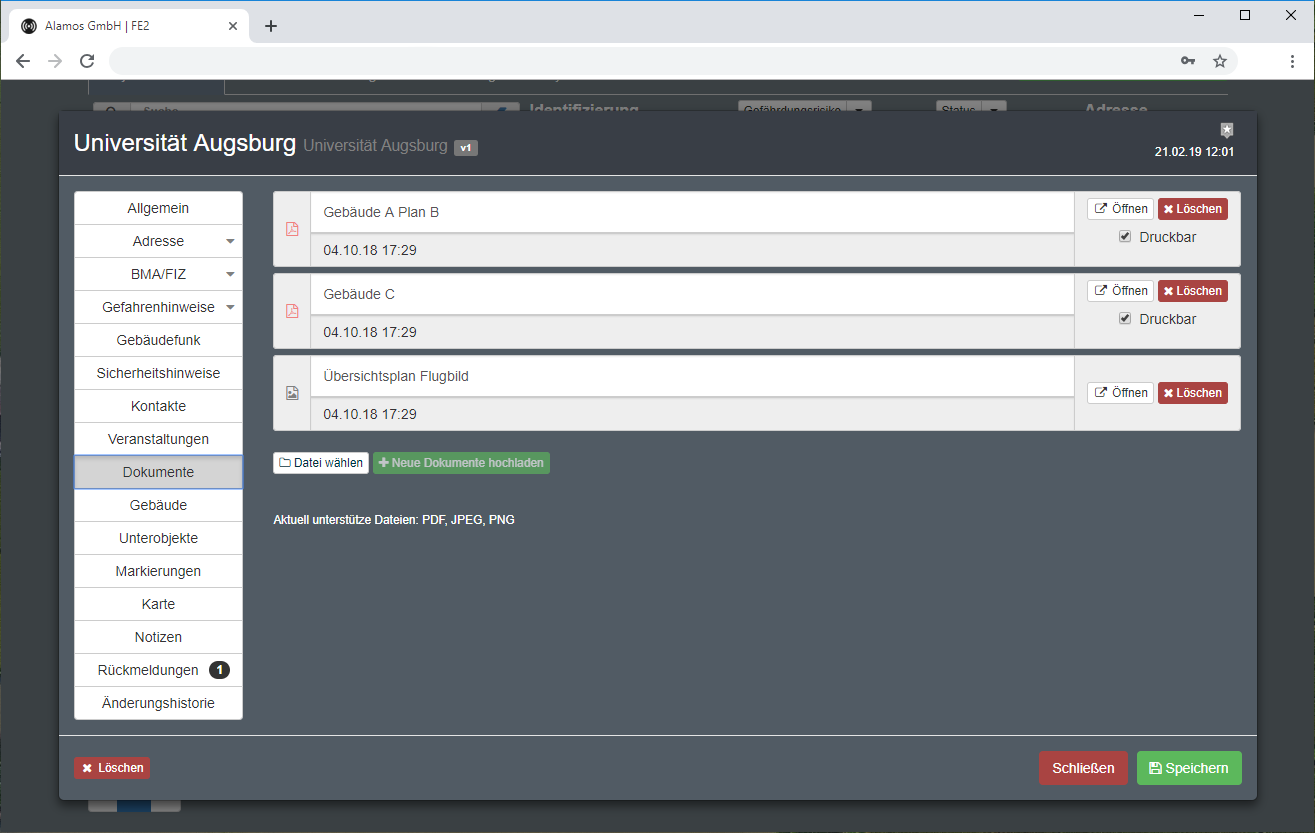The image size is (1315, 833).
Task: Click the timestamp under Übersichtsplan Flugbild
Action: (x=370, y=414)
